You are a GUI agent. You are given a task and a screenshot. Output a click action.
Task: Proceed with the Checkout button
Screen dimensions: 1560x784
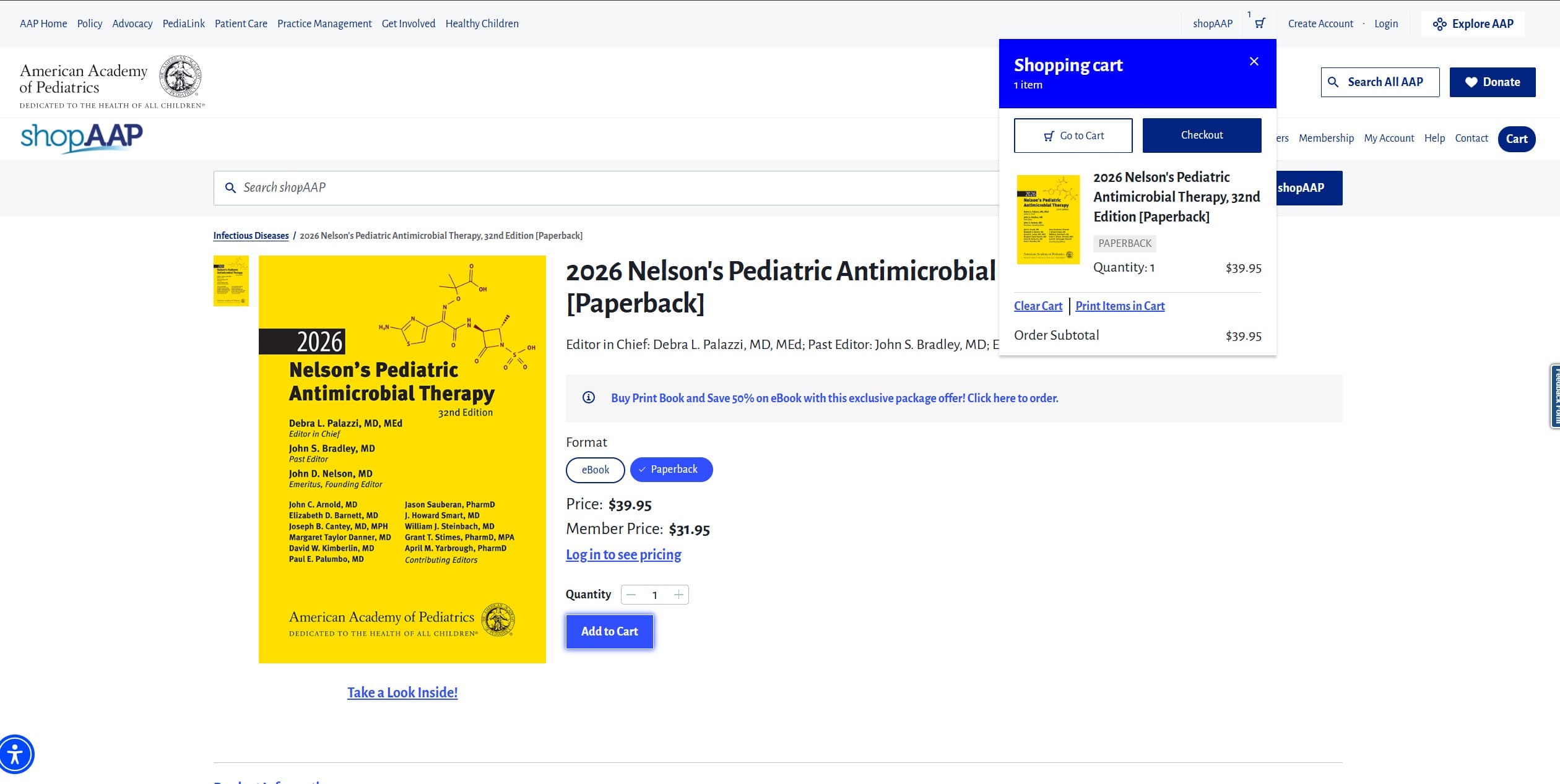pos(1202,135)
